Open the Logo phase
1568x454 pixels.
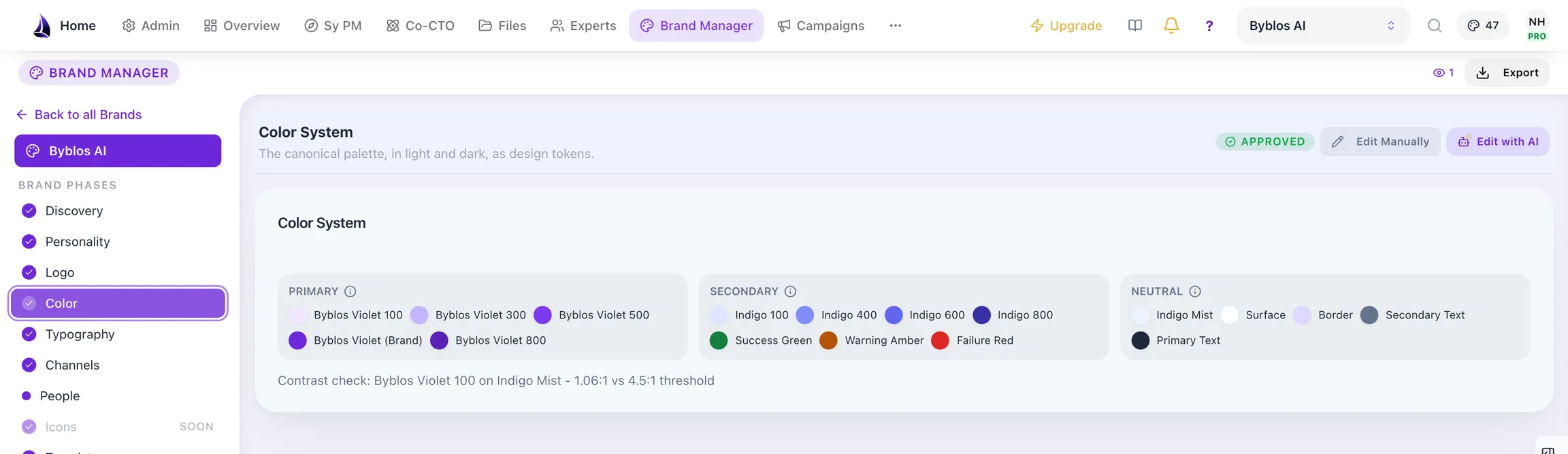(59, 272)
